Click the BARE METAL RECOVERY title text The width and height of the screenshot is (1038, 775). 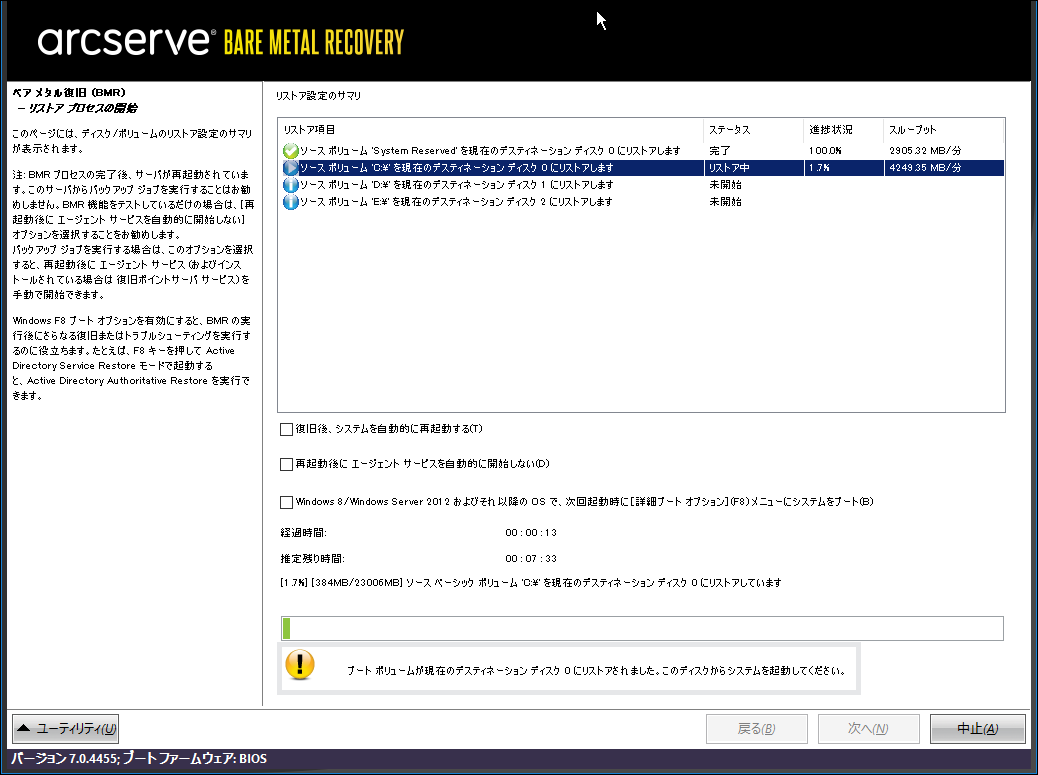point(314,42)
